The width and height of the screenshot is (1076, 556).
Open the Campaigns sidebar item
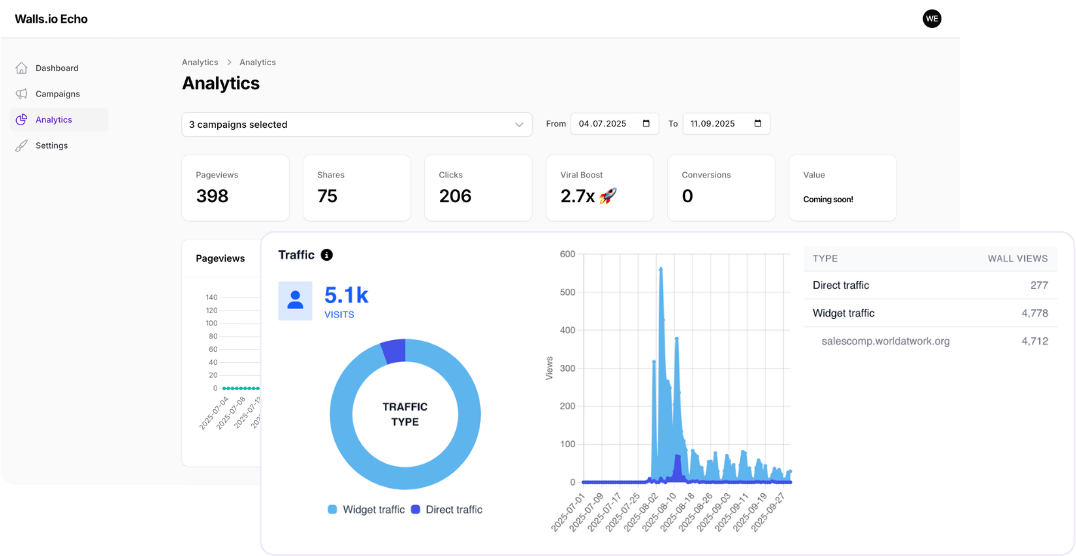coord(59,94)
